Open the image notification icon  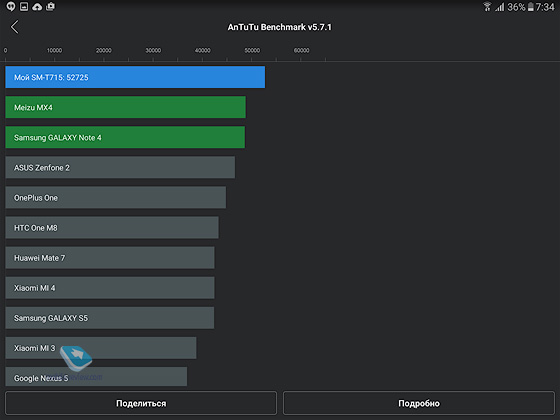(x=24, y=6)
